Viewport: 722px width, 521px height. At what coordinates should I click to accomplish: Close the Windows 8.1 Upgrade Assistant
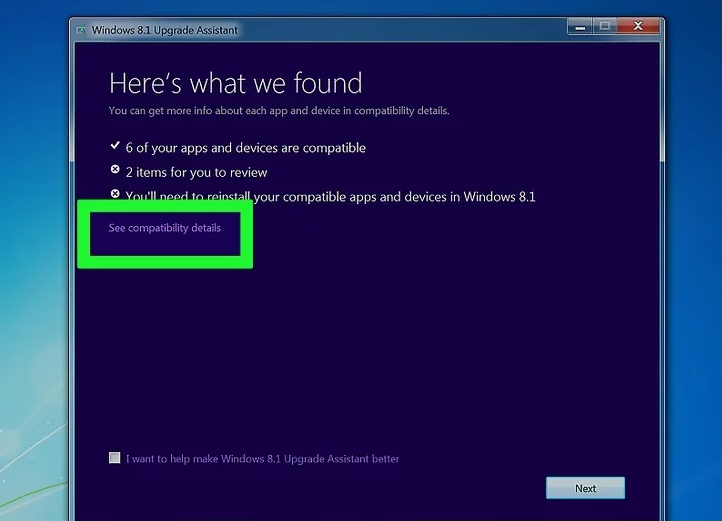click(638, 27)
